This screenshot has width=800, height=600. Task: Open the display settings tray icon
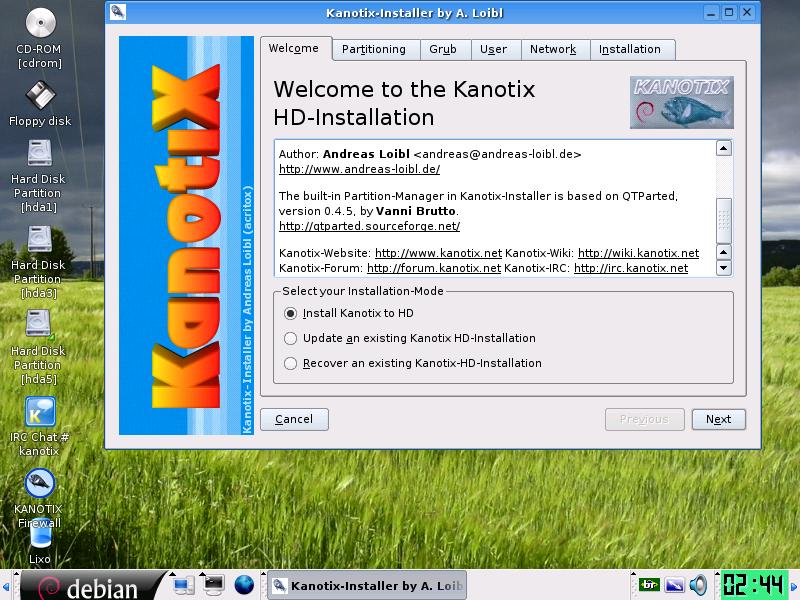[x=674, y=585]
